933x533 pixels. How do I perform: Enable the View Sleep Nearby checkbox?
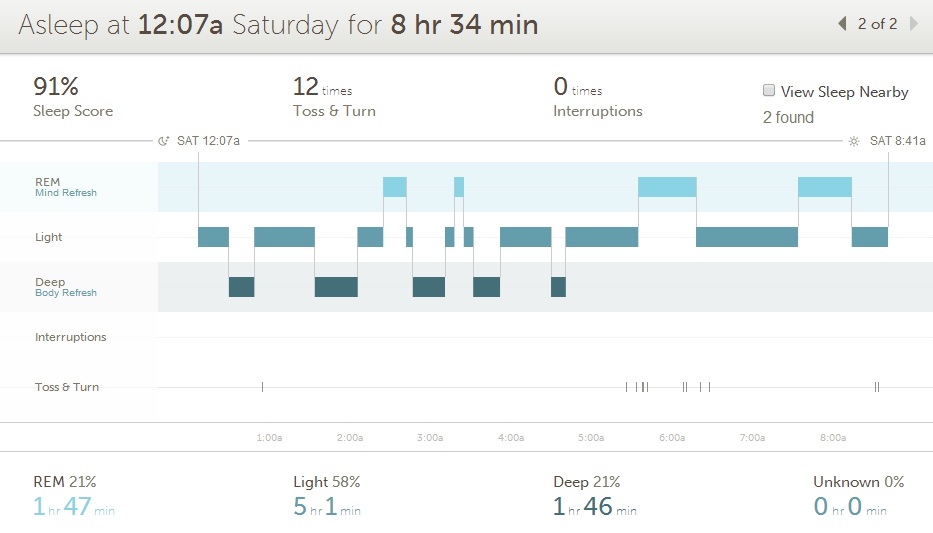click(x=769, y=91)
